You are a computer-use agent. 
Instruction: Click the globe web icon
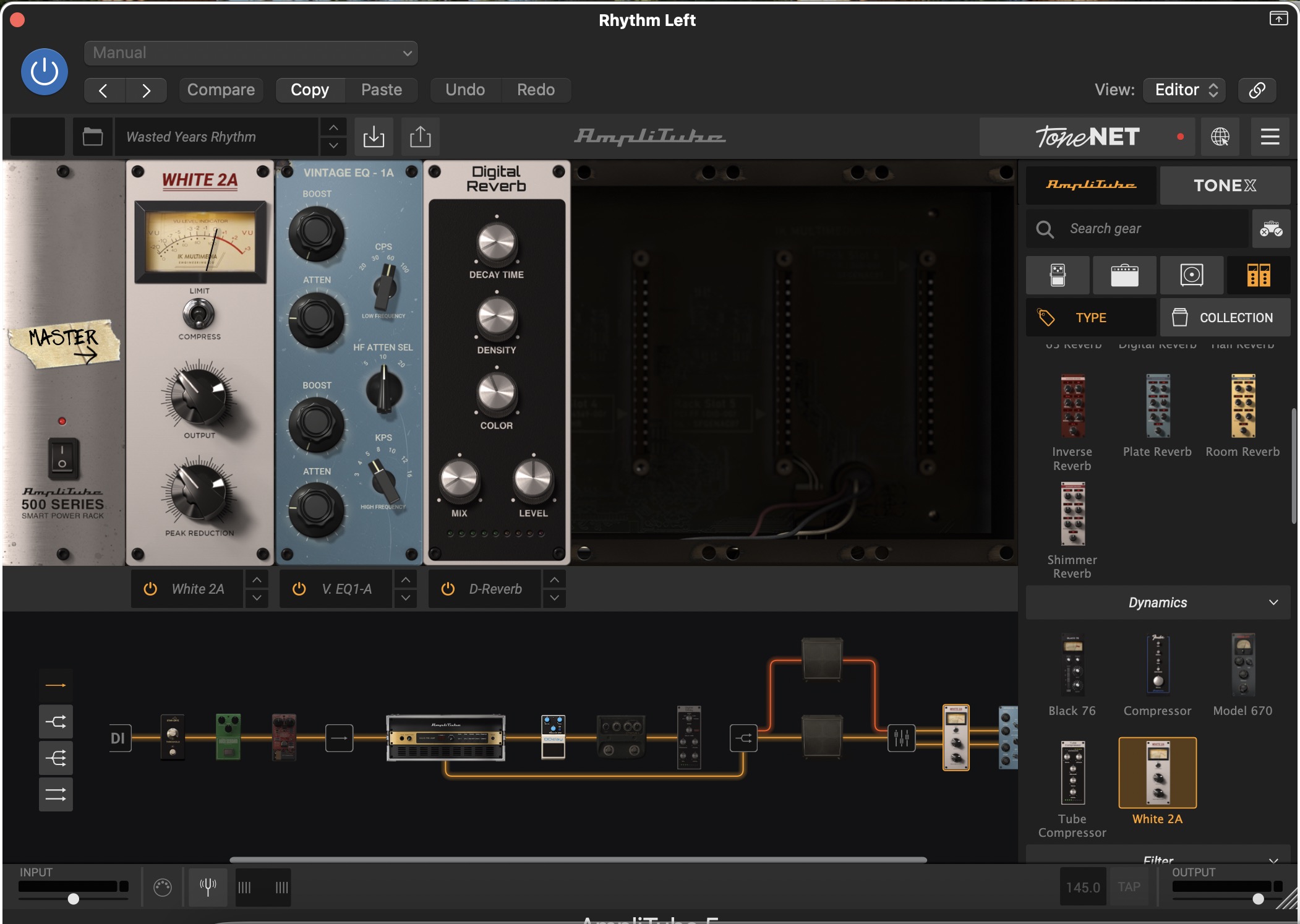(x=1220, y=137)
